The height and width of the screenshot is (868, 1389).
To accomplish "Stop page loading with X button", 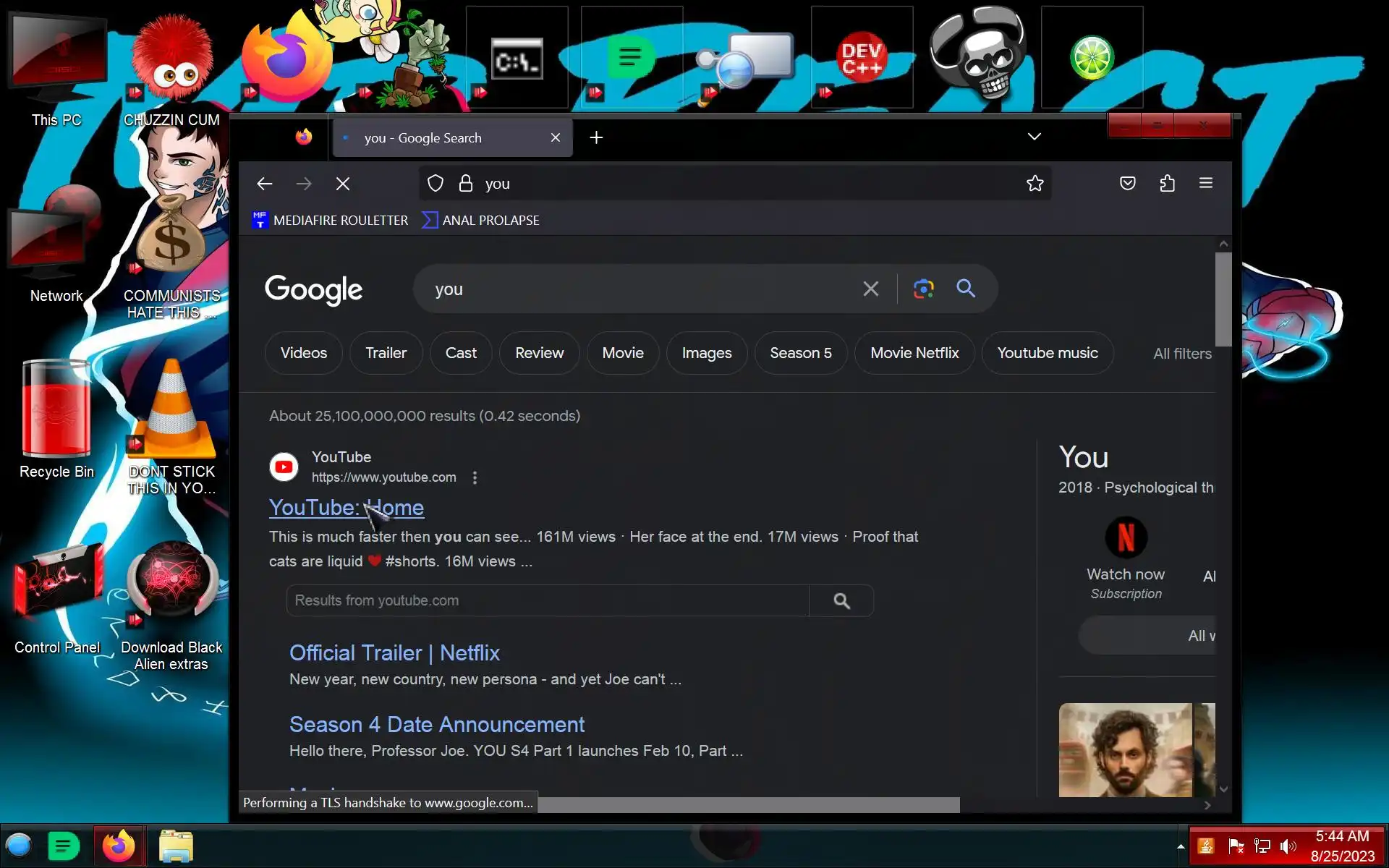I will point(343,184).
